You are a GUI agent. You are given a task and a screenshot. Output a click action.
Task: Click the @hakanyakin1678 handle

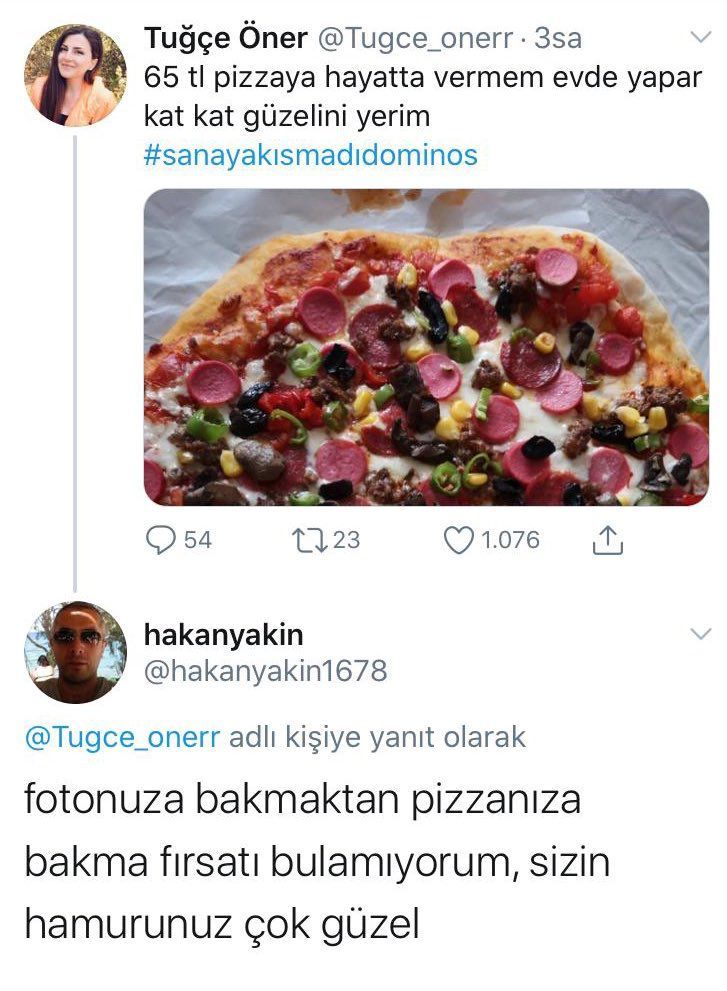click(x=265, y=671)
